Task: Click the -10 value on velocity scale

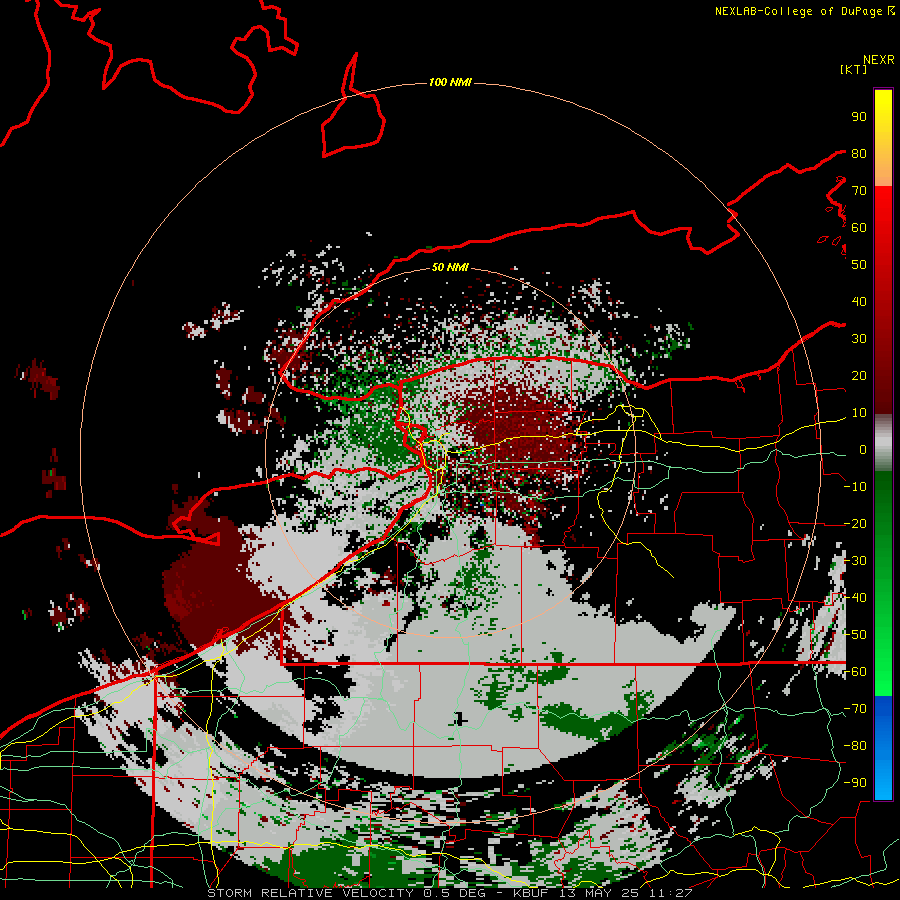Action: (855, 487)
